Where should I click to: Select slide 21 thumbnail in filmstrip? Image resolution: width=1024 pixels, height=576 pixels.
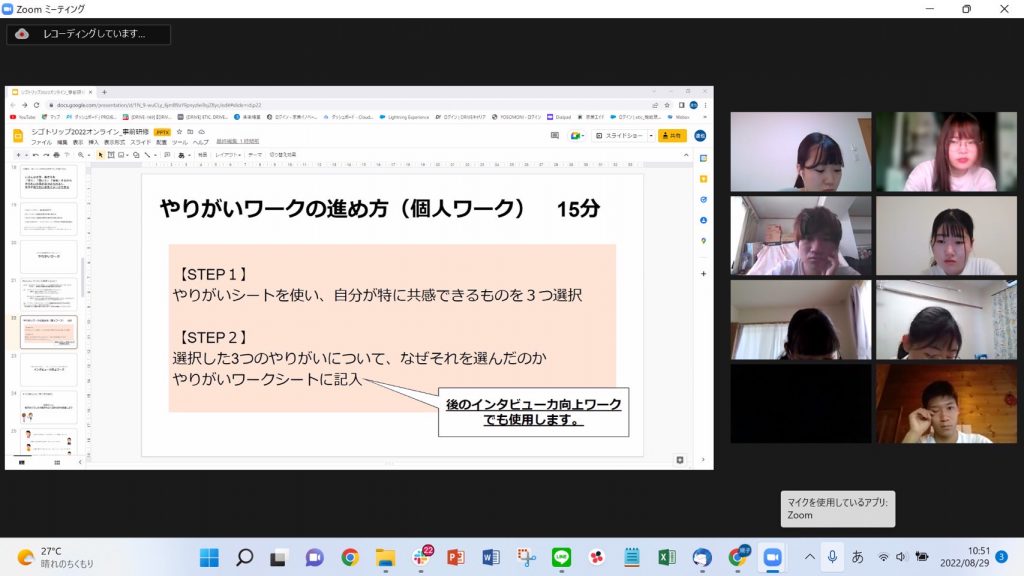pos(48,294)
